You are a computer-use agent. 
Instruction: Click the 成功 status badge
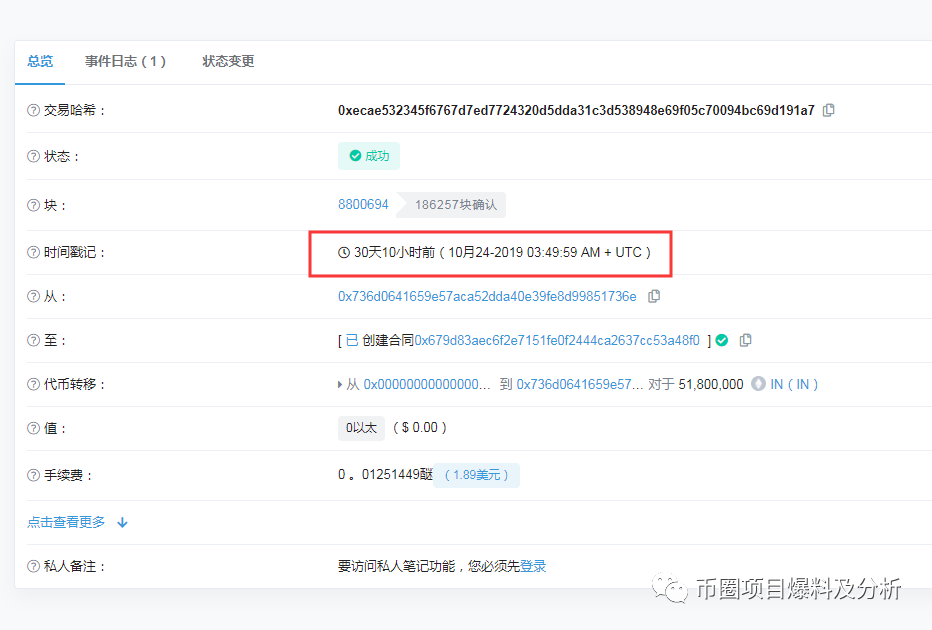[369, 156]
